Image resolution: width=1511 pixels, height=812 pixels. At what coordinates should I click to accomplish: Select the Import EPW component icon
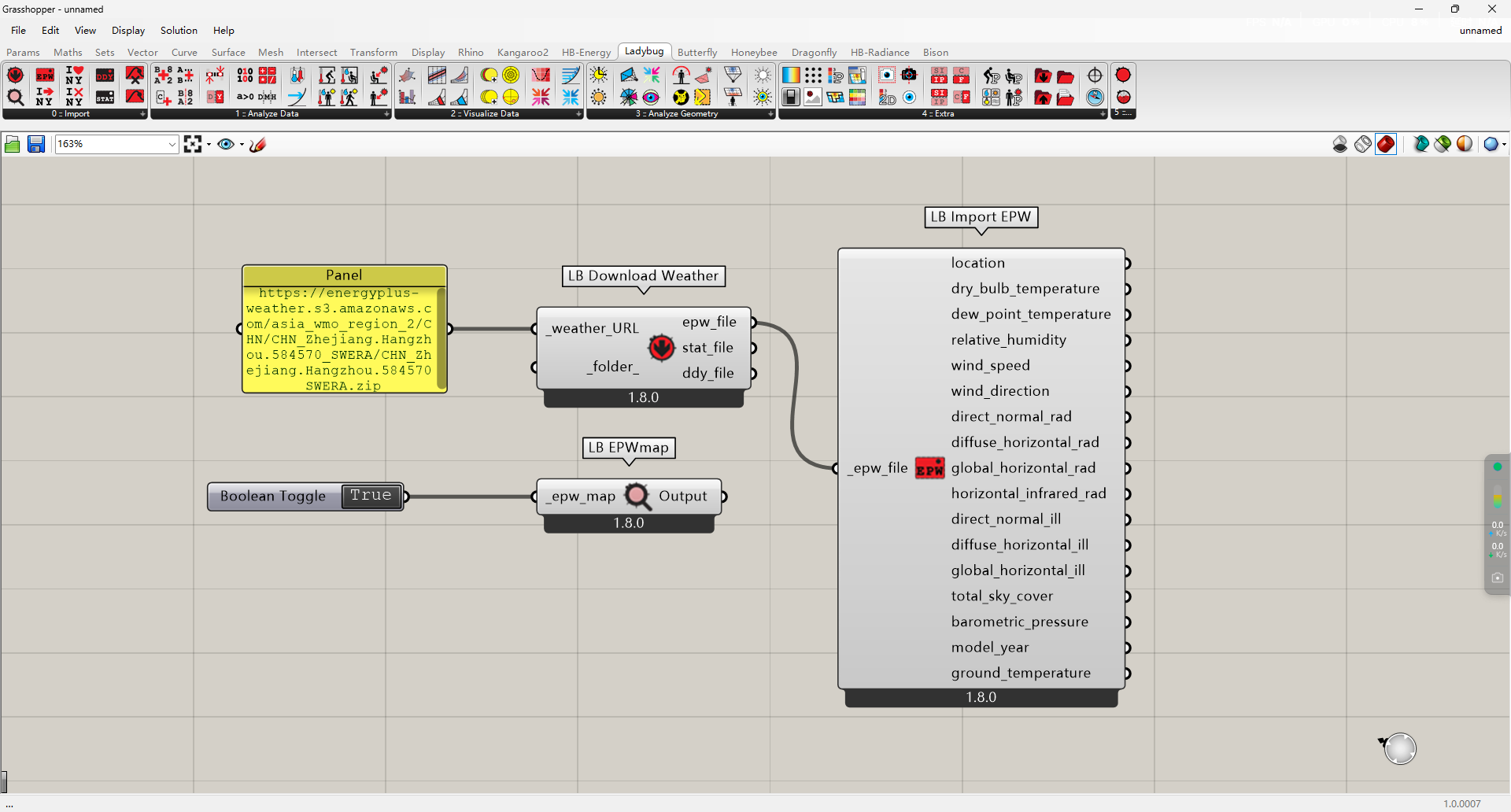point(45,76)
